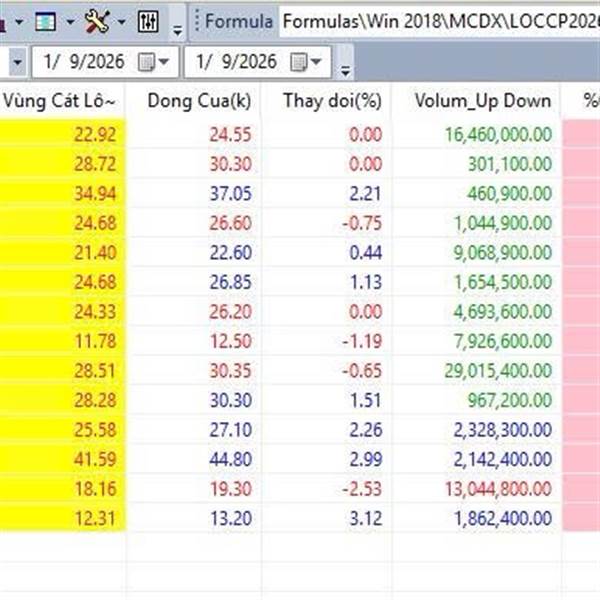
Task: Expand the layout icon dropdown arrow
Action: click(x=69, y=21)
